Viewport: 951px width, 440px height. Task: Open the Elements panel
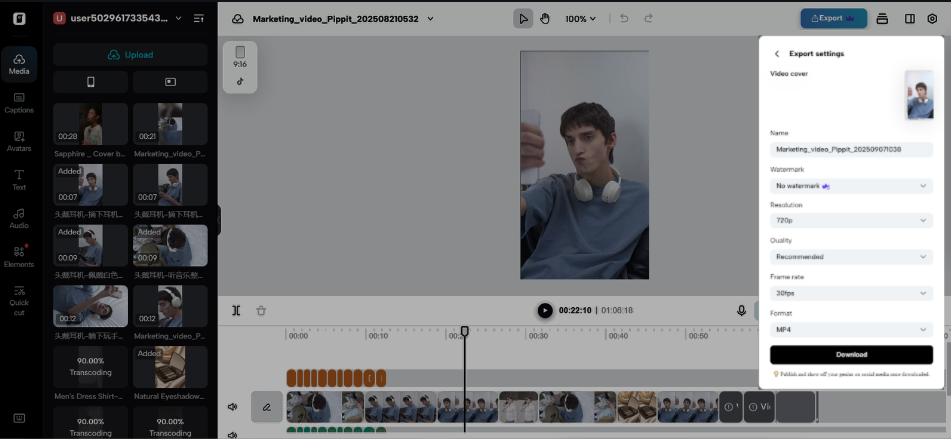pyautogui.click(x=19, y=256)
